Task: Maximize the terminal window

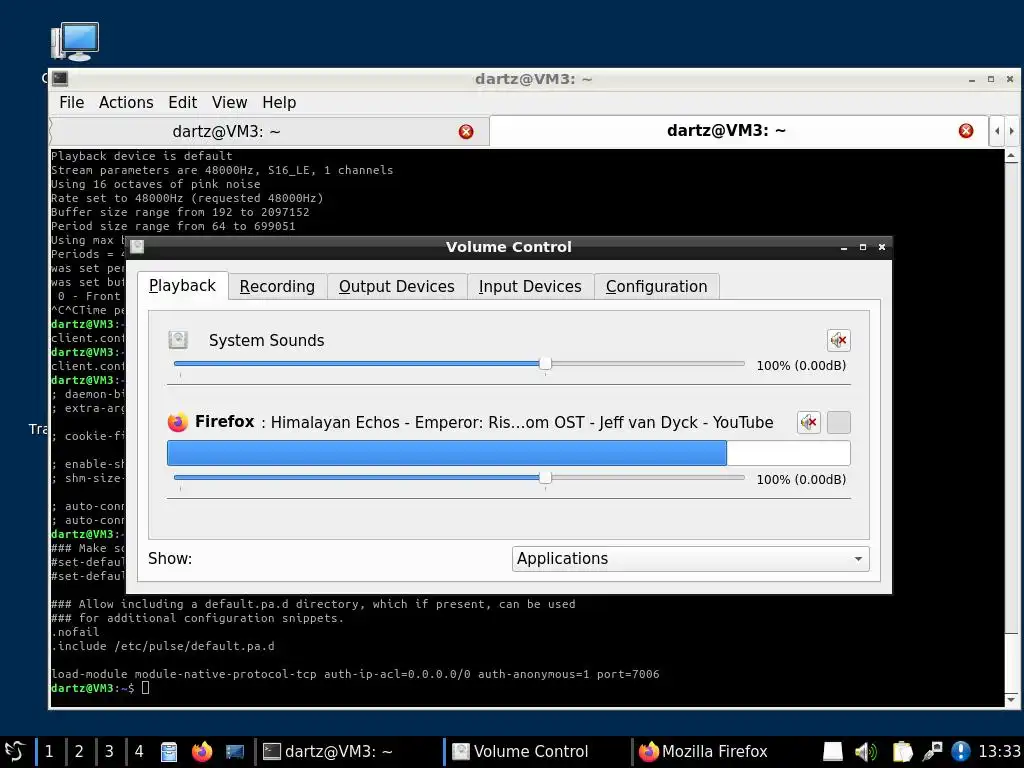Action: [991, 79]
